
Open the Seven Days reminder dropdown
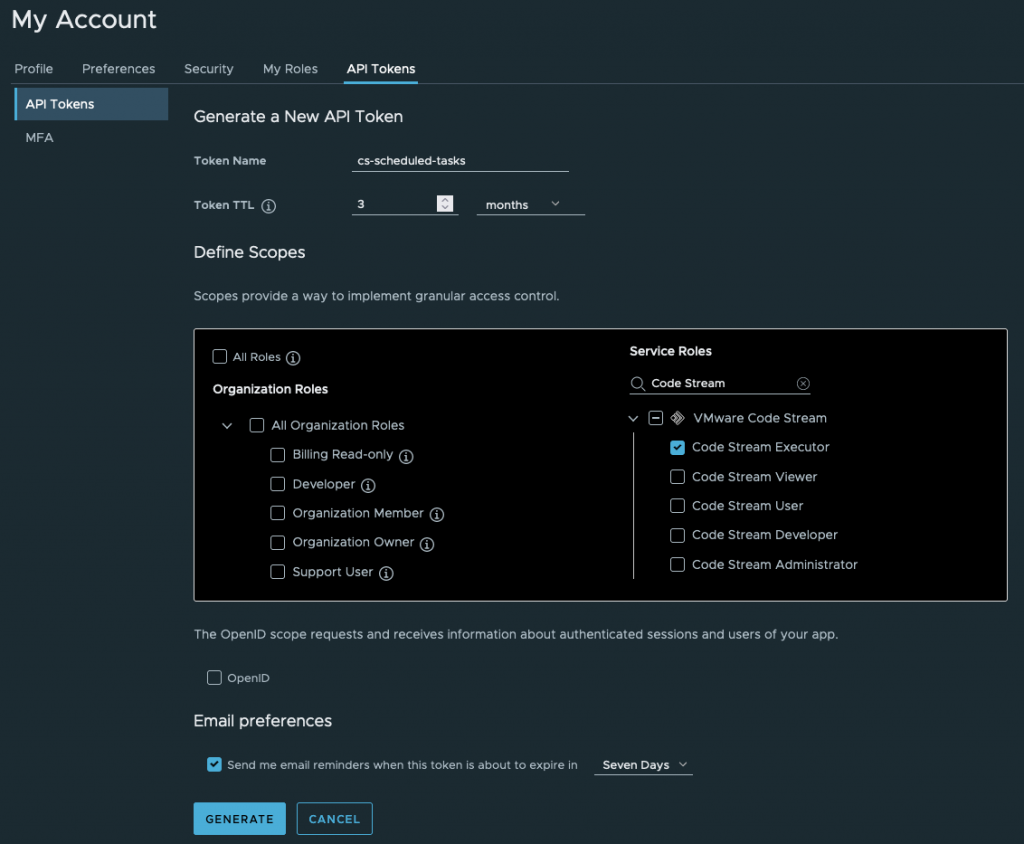click(644, 765)
